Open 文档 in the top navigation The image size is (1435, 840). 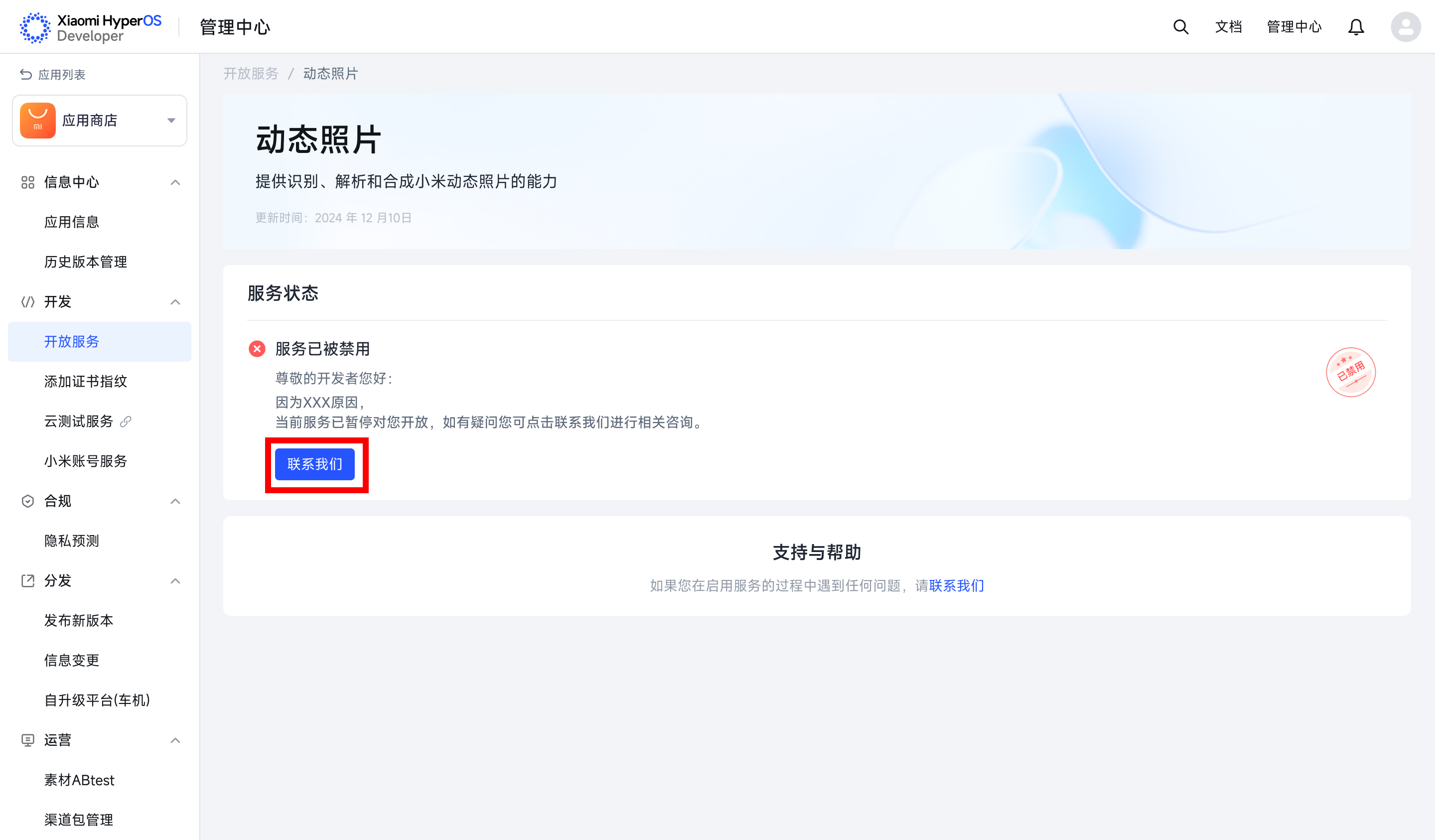1228,27
